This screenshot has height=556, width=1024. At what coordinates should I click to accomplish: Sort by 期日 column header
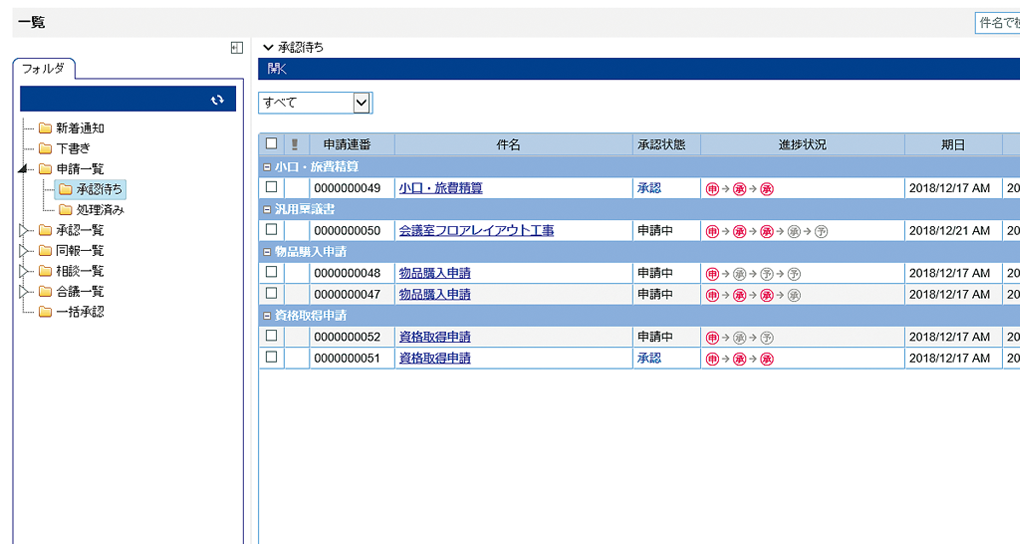(953, 144)
